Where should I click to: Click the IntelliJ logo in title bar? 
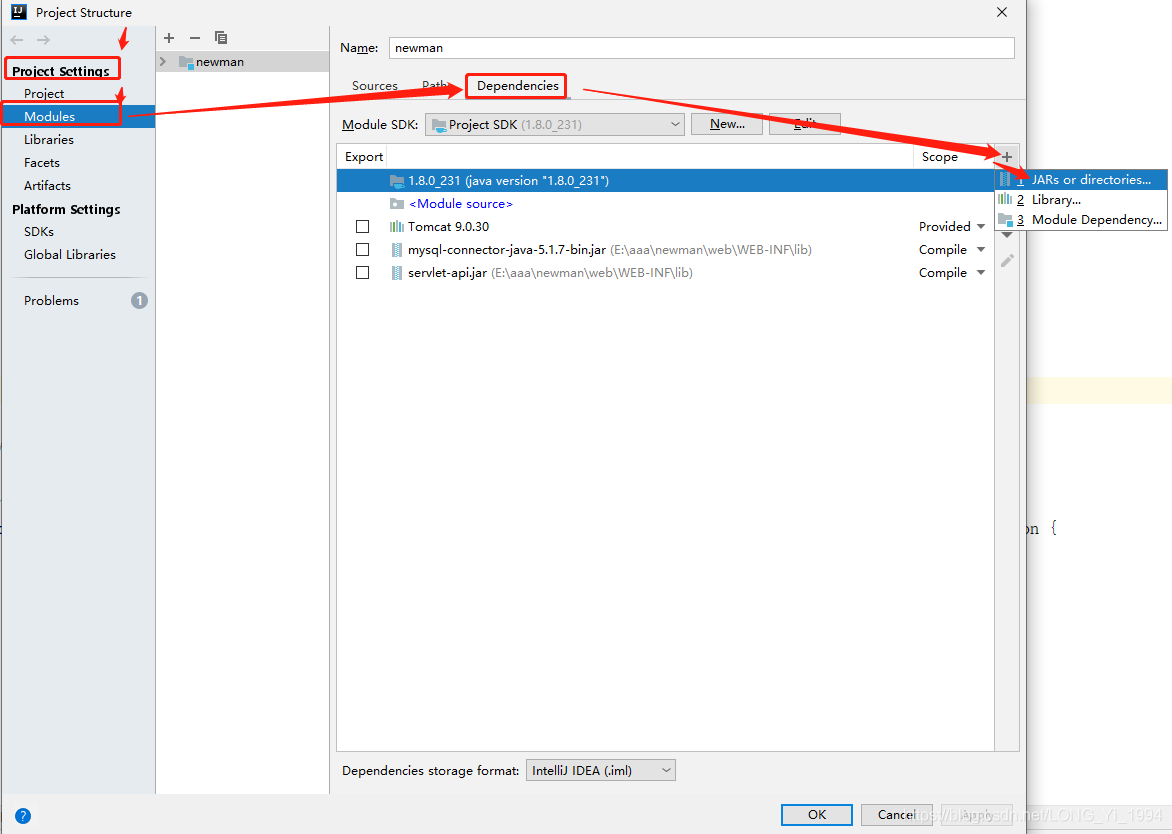(x=19, y=12)
